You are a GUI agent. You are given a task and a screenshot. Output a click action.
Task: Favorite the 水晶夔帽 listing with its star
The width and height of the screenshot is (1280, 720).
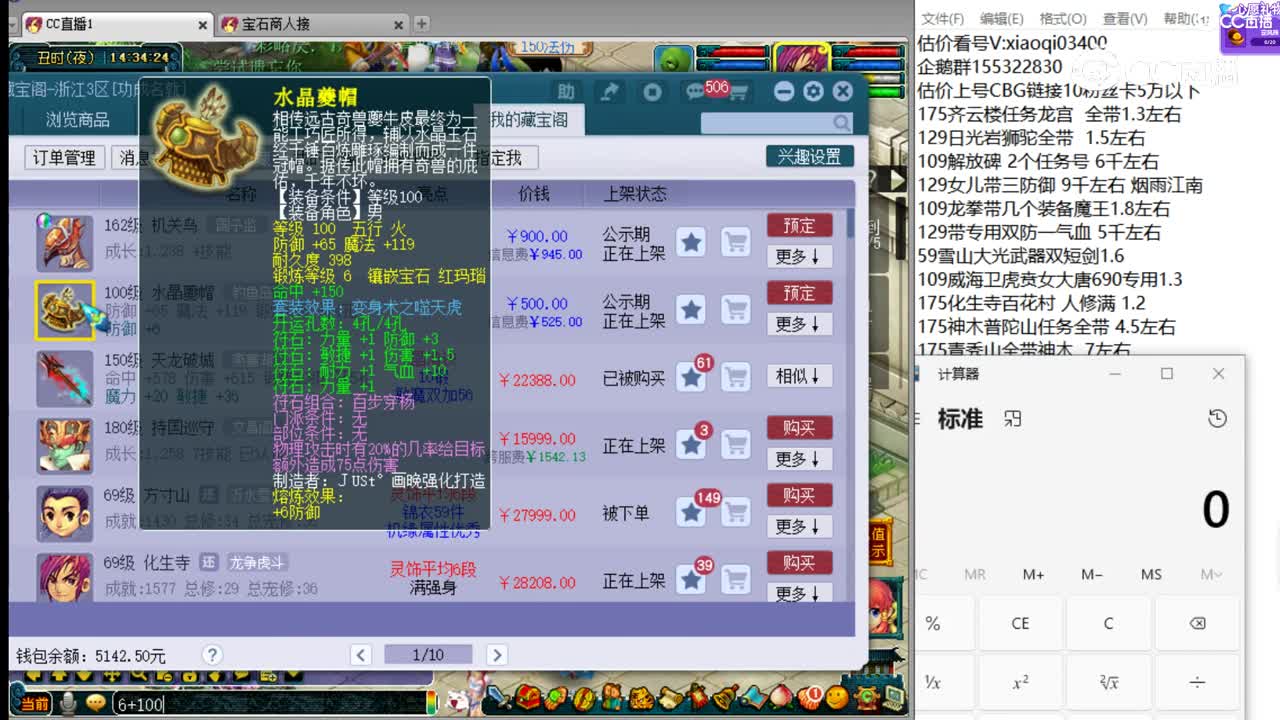691,309
